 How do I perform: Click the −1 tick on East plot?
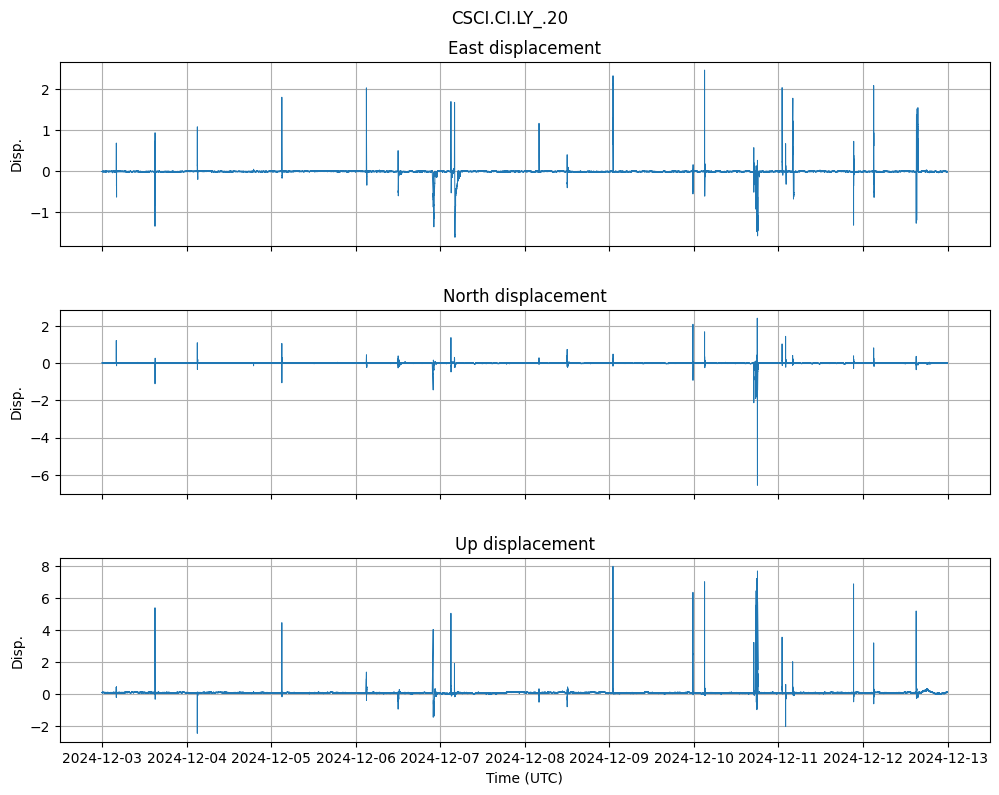[41, 212]
